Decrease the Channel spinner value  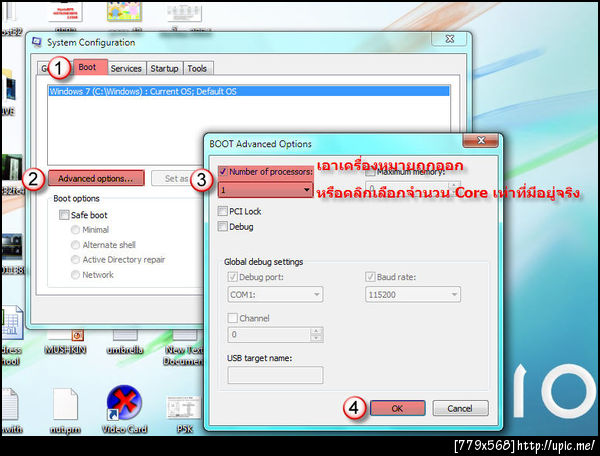pos(316,338)
